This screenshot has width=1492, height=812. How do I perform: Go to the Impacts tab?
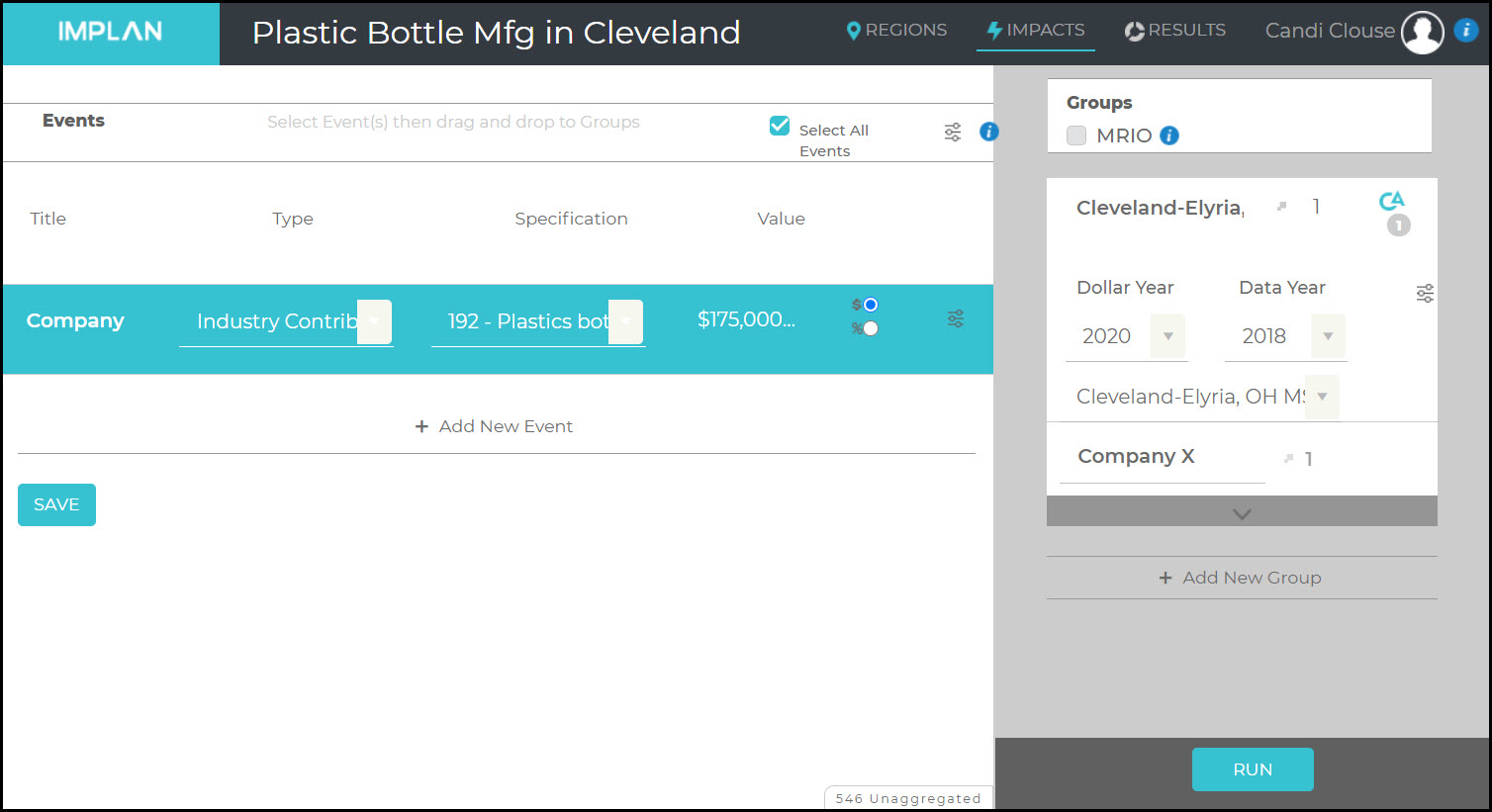1036,31
